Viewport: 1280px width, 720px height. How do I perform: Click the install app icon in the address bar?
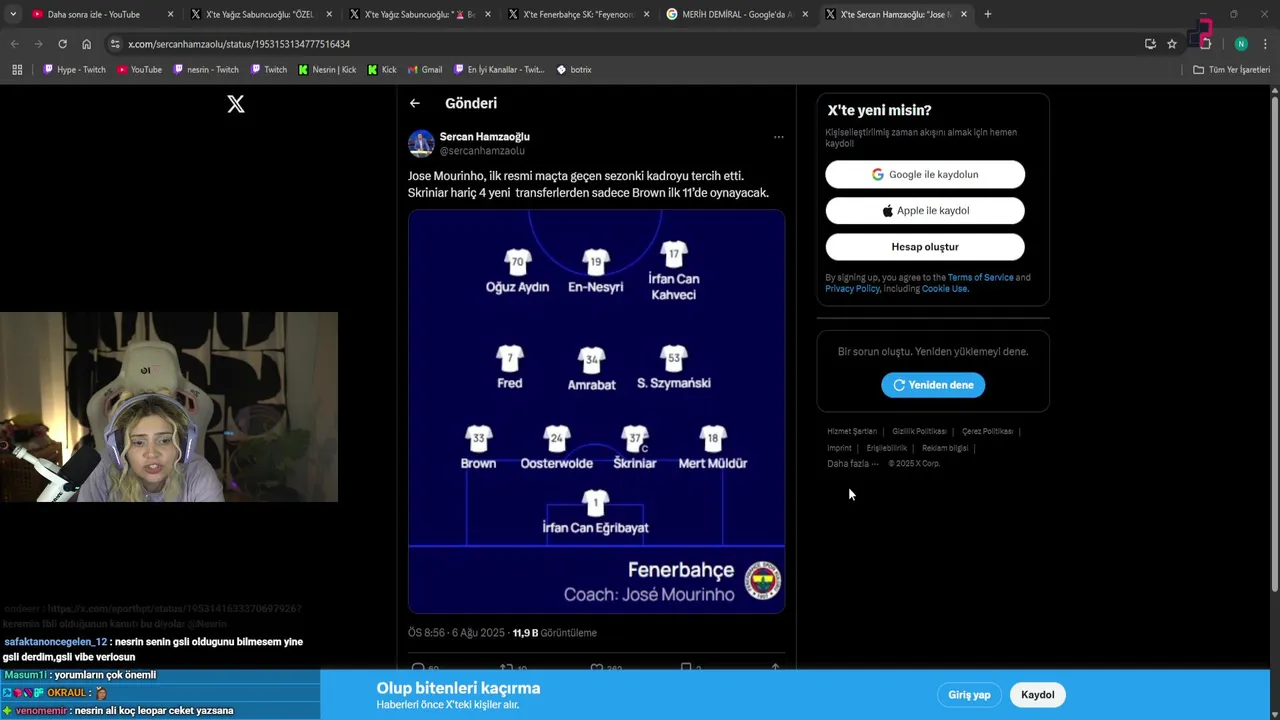coord(1150,44)
